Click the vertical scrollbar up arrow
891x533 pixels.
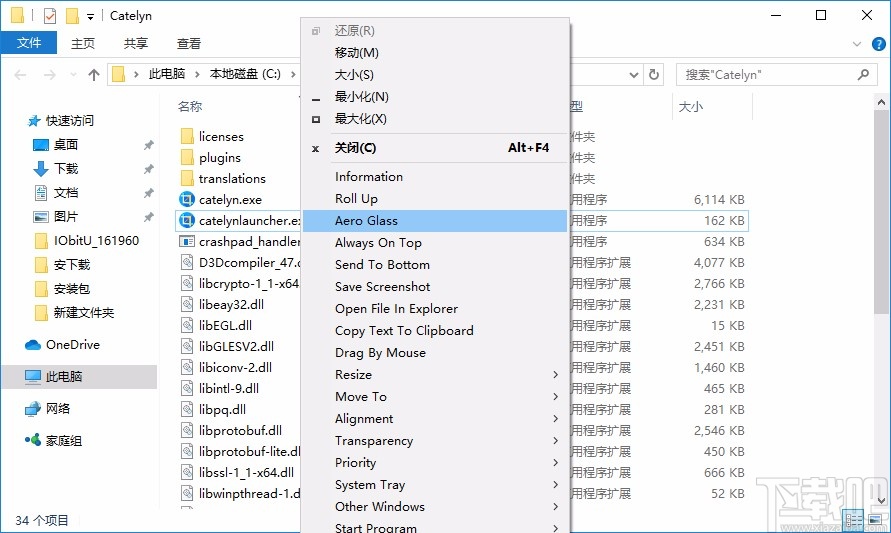coord(881,102)
